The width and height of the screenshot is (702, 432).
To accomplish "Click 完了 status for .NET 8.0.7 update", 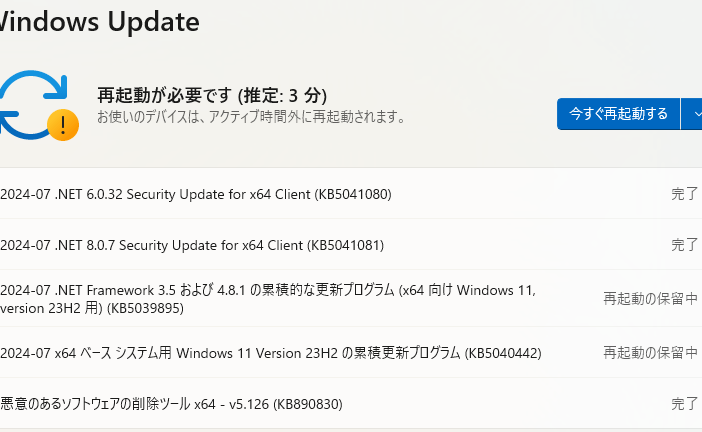I will pos(685,245).
